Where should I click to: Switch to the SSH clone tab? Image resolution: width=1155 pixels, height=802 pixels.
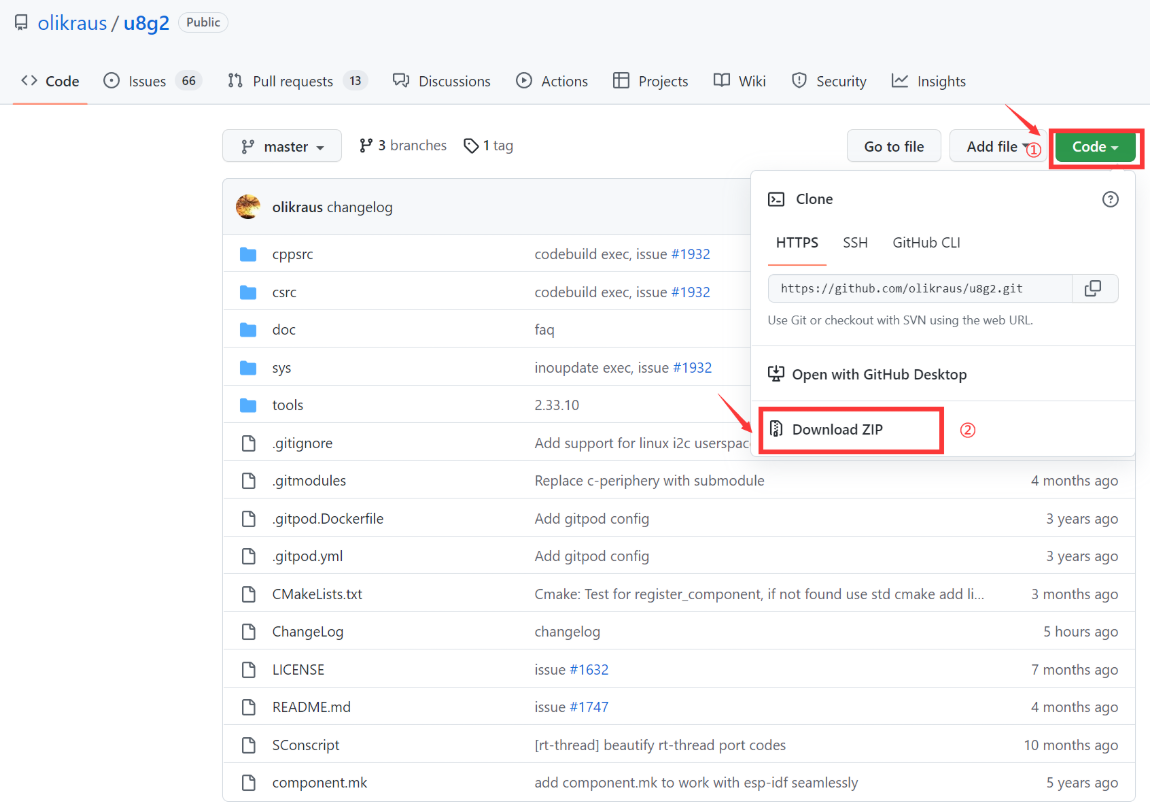tap(855, 243)
